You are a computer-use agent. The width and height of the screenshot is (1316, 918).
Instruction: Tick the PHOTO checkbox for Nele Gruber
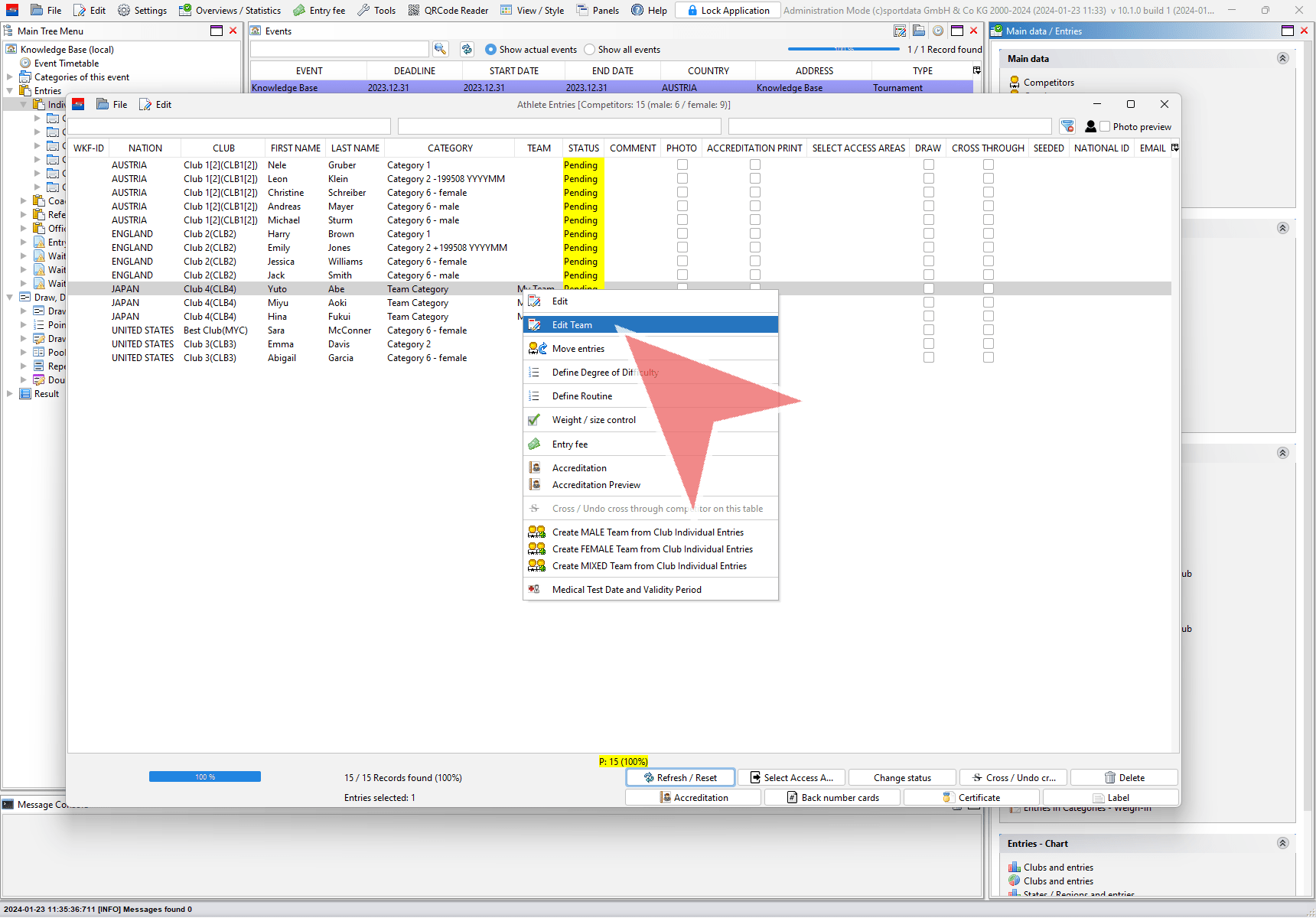[x=682, y=164]
